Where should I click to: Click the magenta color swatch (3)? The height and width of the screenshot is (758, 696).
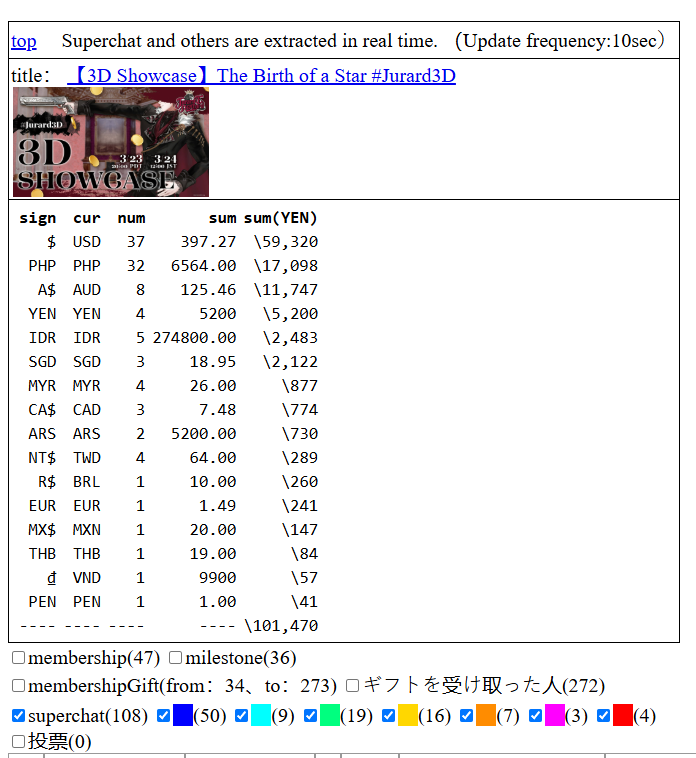point(555,715)
